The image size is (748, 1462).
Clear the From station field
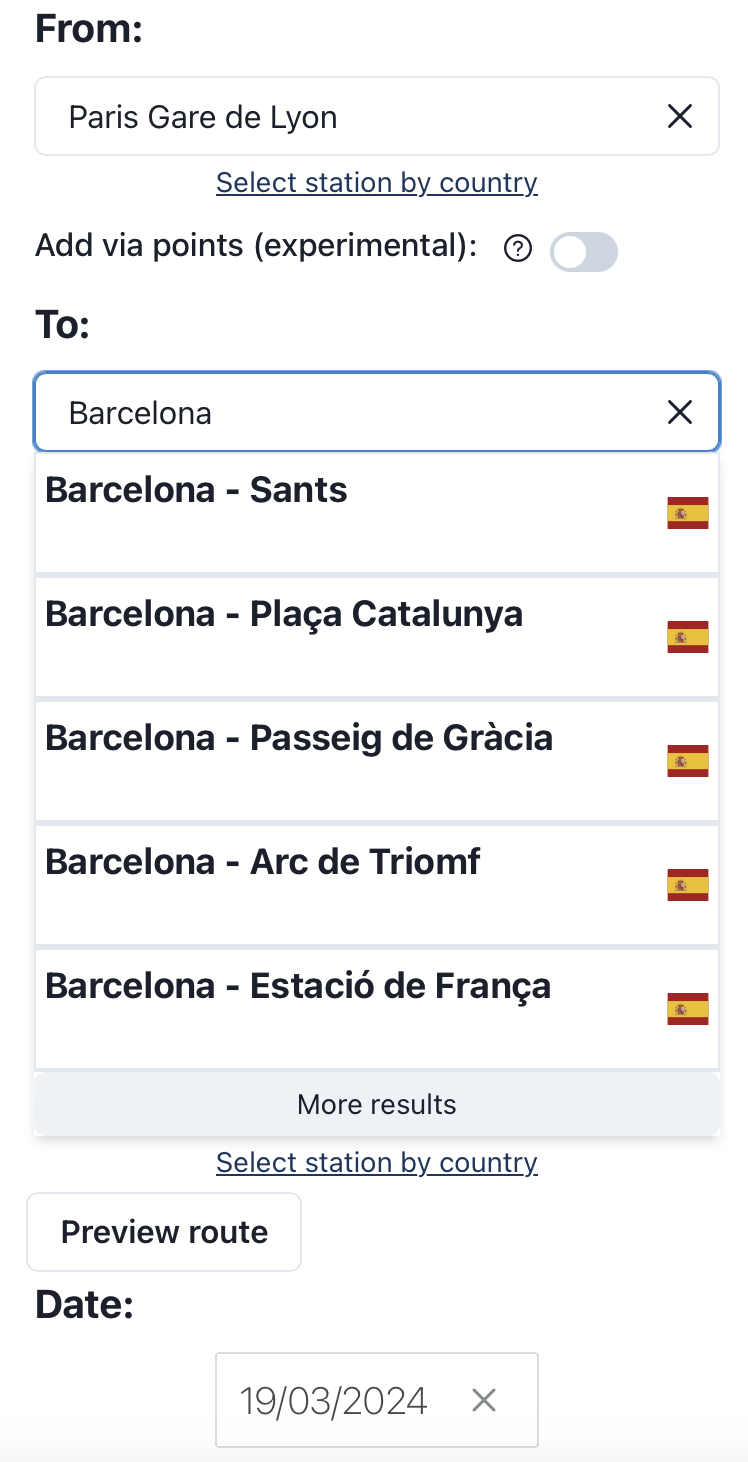(x=680, y=117)
